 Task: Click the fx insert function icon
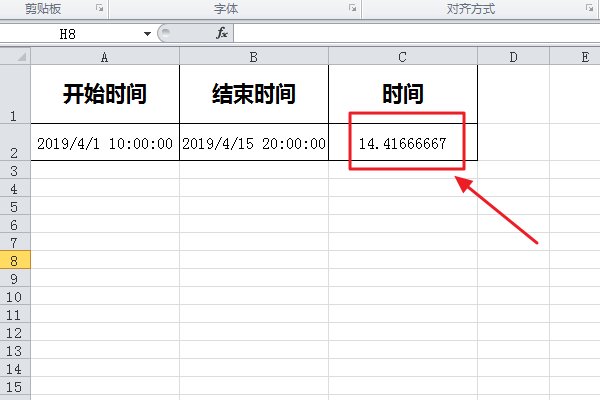click(x=222, y=33)
